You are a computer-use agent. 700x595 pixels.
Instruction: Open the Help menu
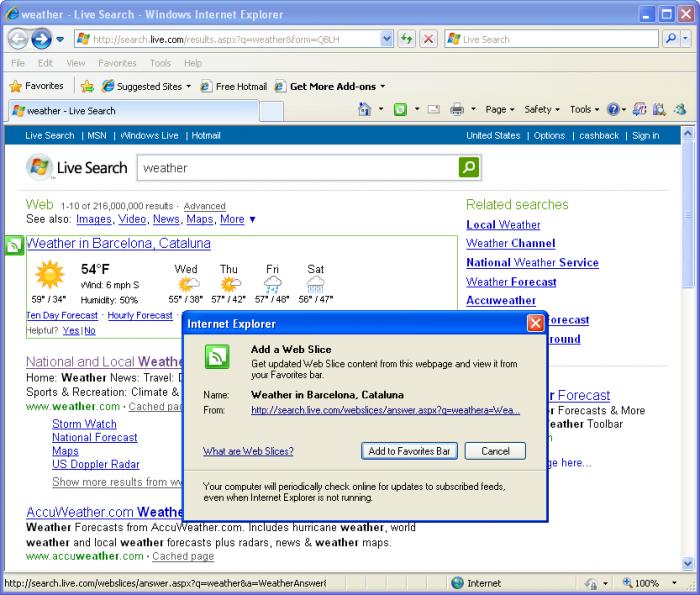[x=193, y=63]
